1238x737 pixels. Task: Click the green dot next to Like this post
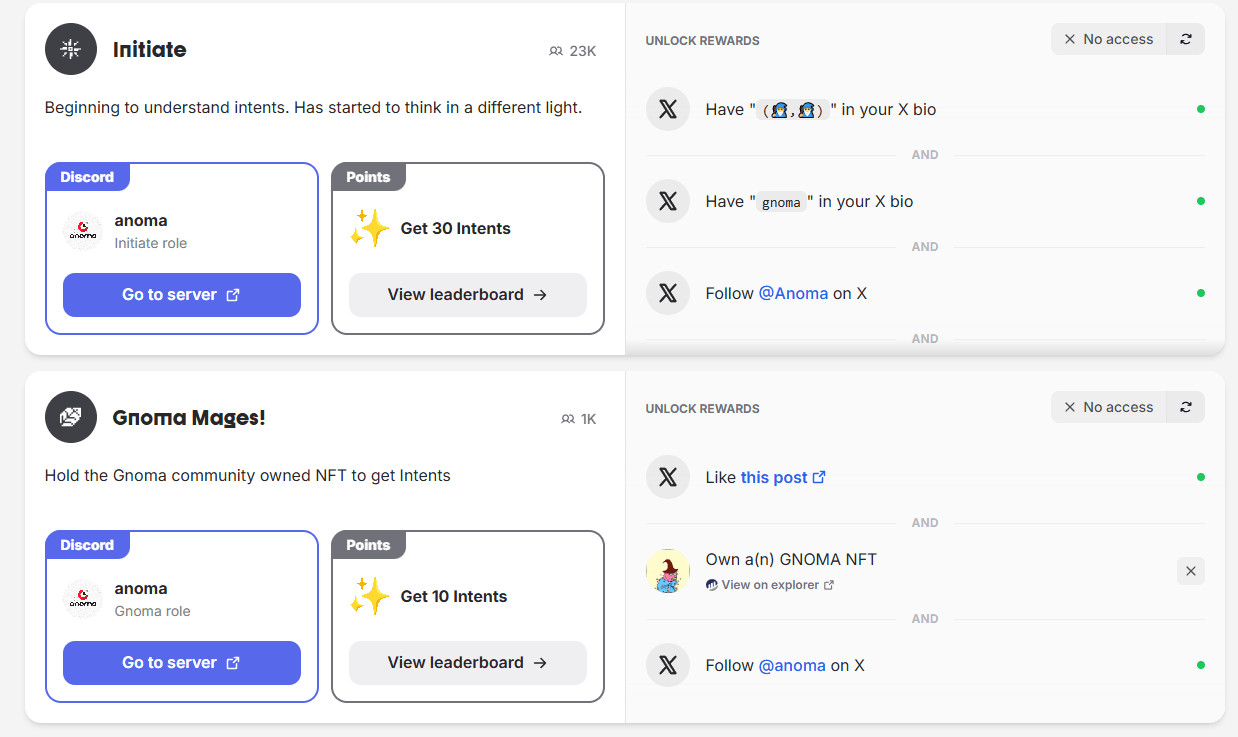(x=1201, y=477)
